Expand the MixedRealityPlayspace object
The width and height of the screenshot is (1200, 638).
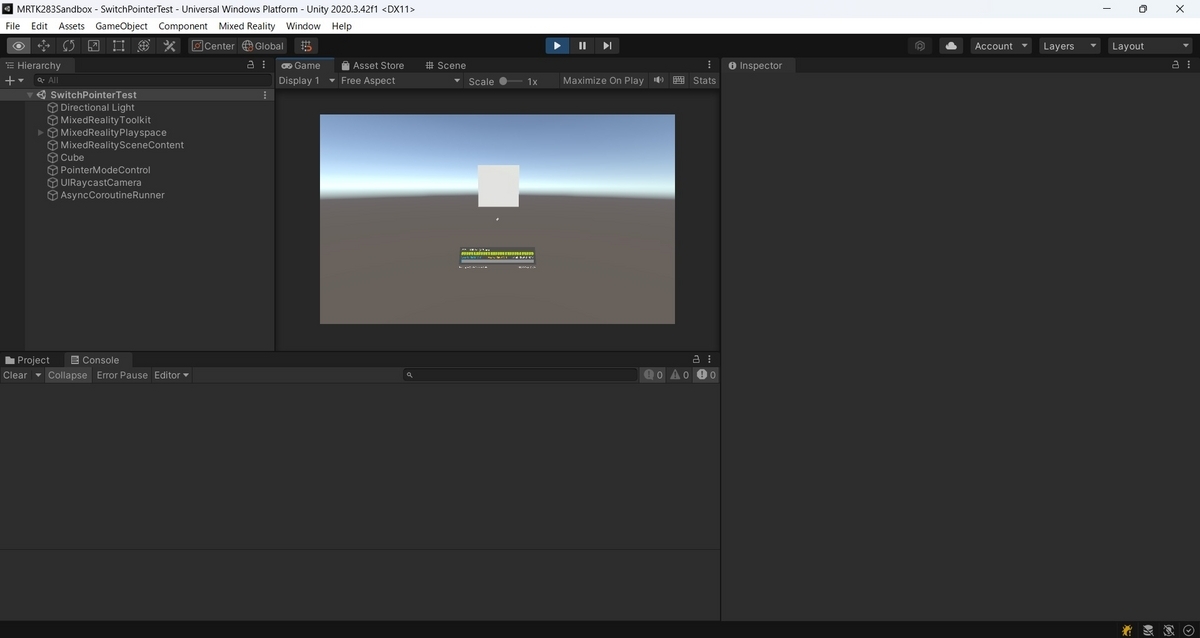point(41,133)
